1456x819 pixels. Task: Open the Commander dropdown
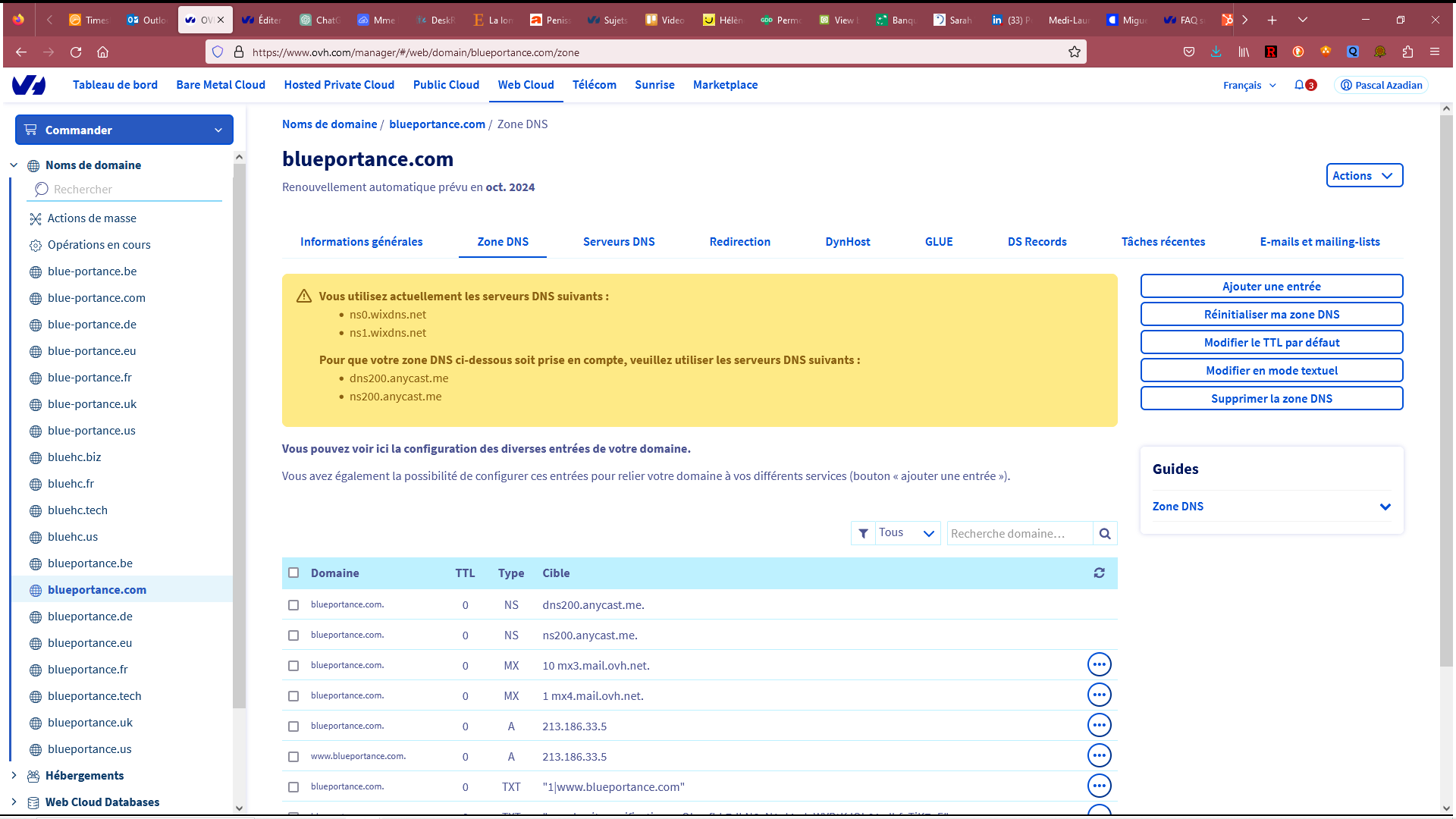(124, 130)
